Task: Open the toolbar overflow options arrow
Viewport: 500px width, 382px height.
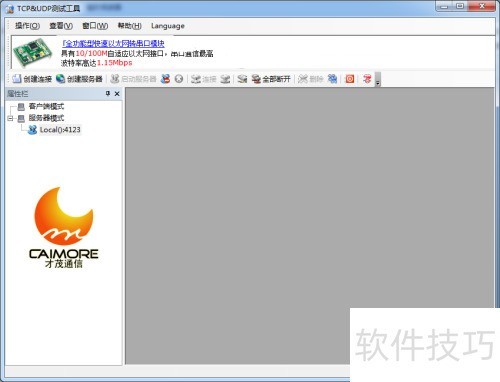Action: click(378, 79)
